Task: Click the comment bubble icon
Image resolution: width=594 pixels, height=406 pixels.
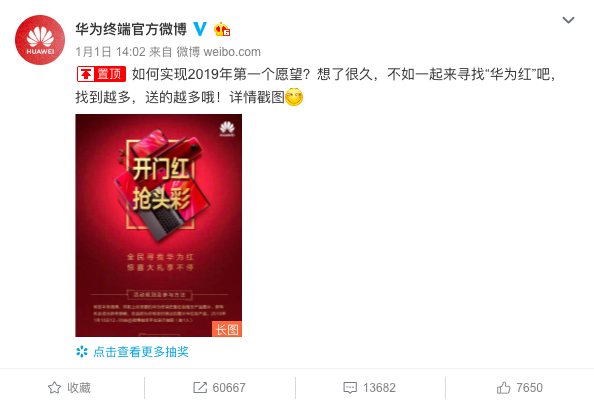Action: [x=350, y=387]
